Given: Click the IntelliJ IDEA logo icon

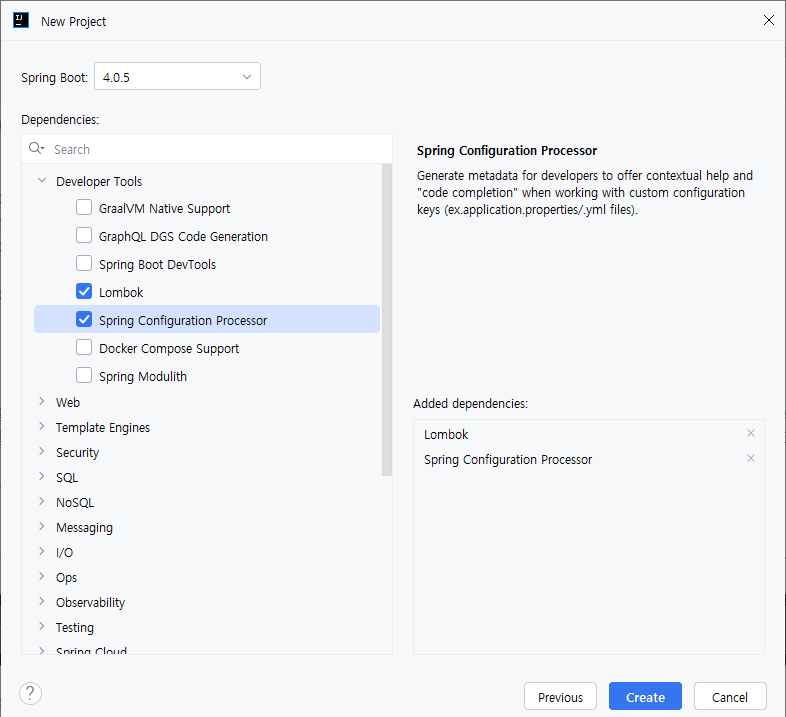Looking at the screenshot, I should [21, 21].
